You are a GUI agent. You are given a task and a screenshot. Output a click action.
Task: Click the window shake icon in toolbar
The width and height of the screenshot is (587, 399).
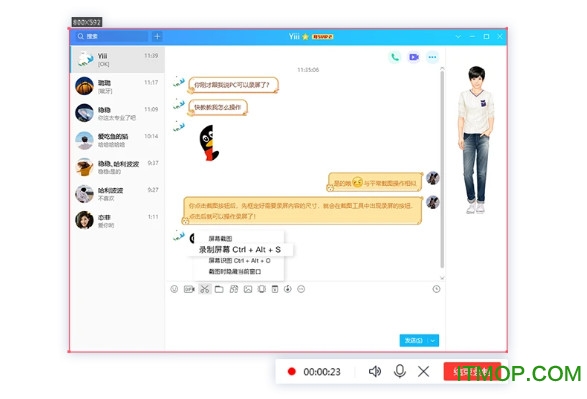pos(262,289)
